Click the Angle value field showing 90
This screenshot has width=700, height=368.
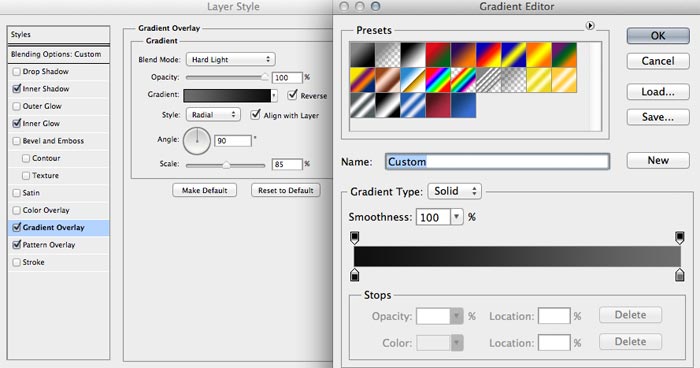point(233,141)
